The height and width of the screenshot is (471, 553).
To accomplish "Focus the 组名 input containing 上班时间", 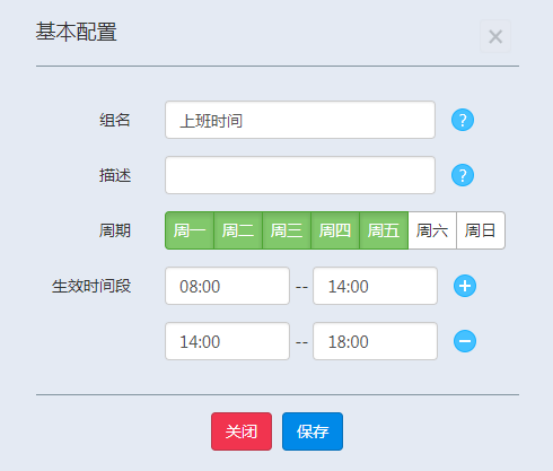I will [x=300, y=120].
